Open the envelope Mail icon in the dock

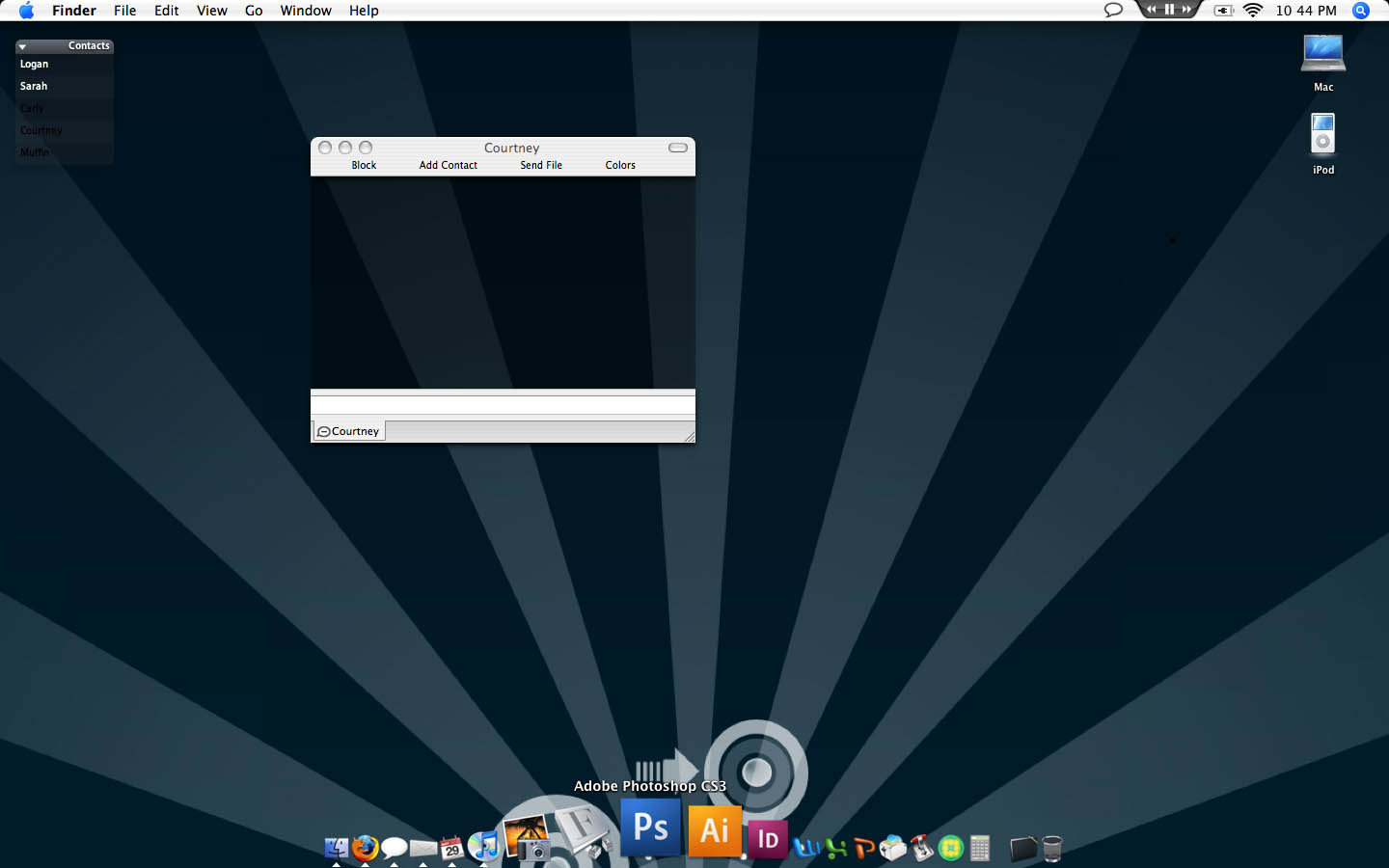coord(422,848)
